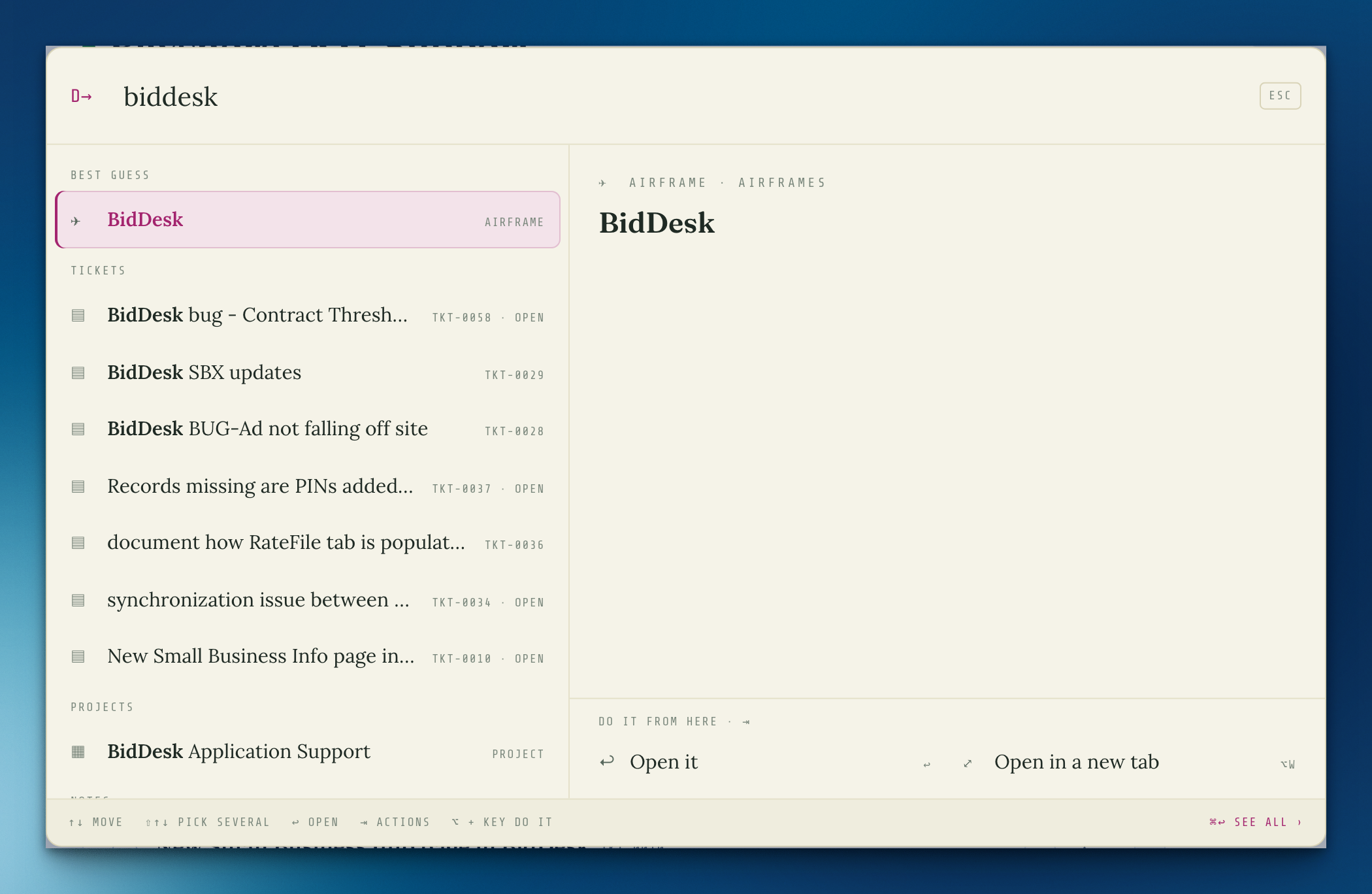Image resolution: width=1372 pixels, height=894 pixels.
Task: Click the command prompt arrow icon beside biddesk
Action: [x=81, y=96]
